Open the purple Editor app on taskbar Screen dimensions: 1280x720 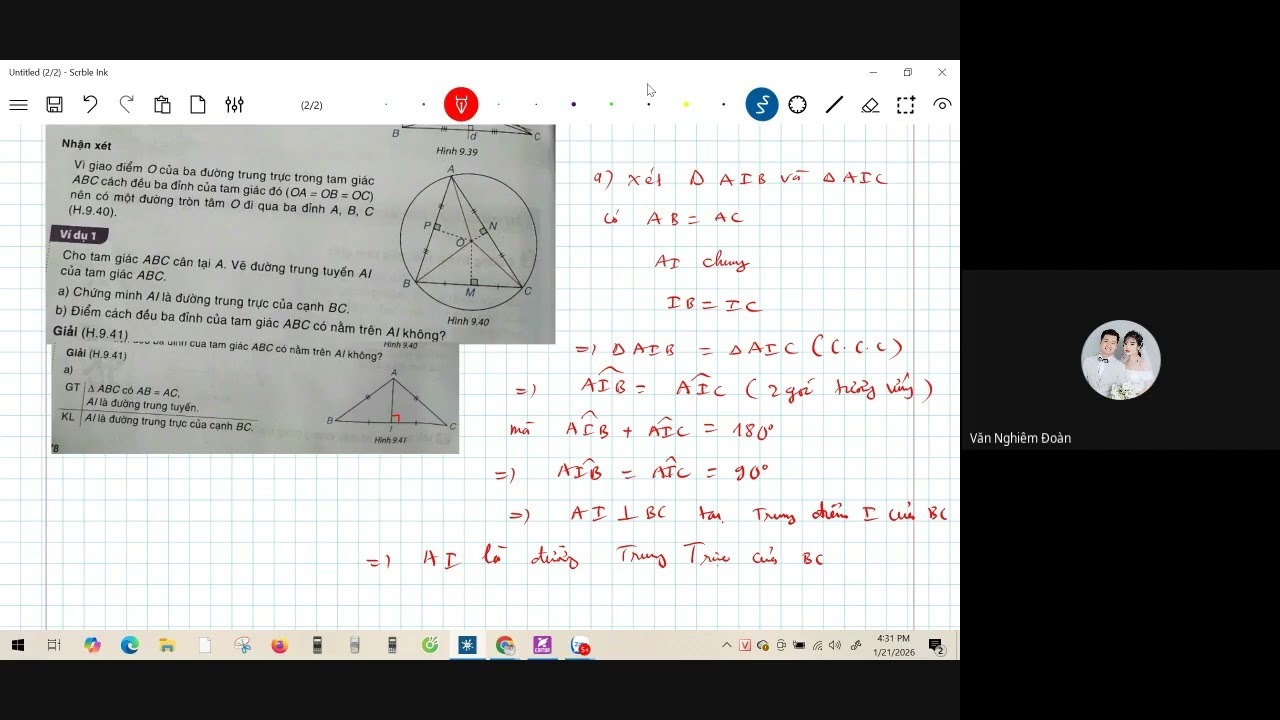pos(542,646)
